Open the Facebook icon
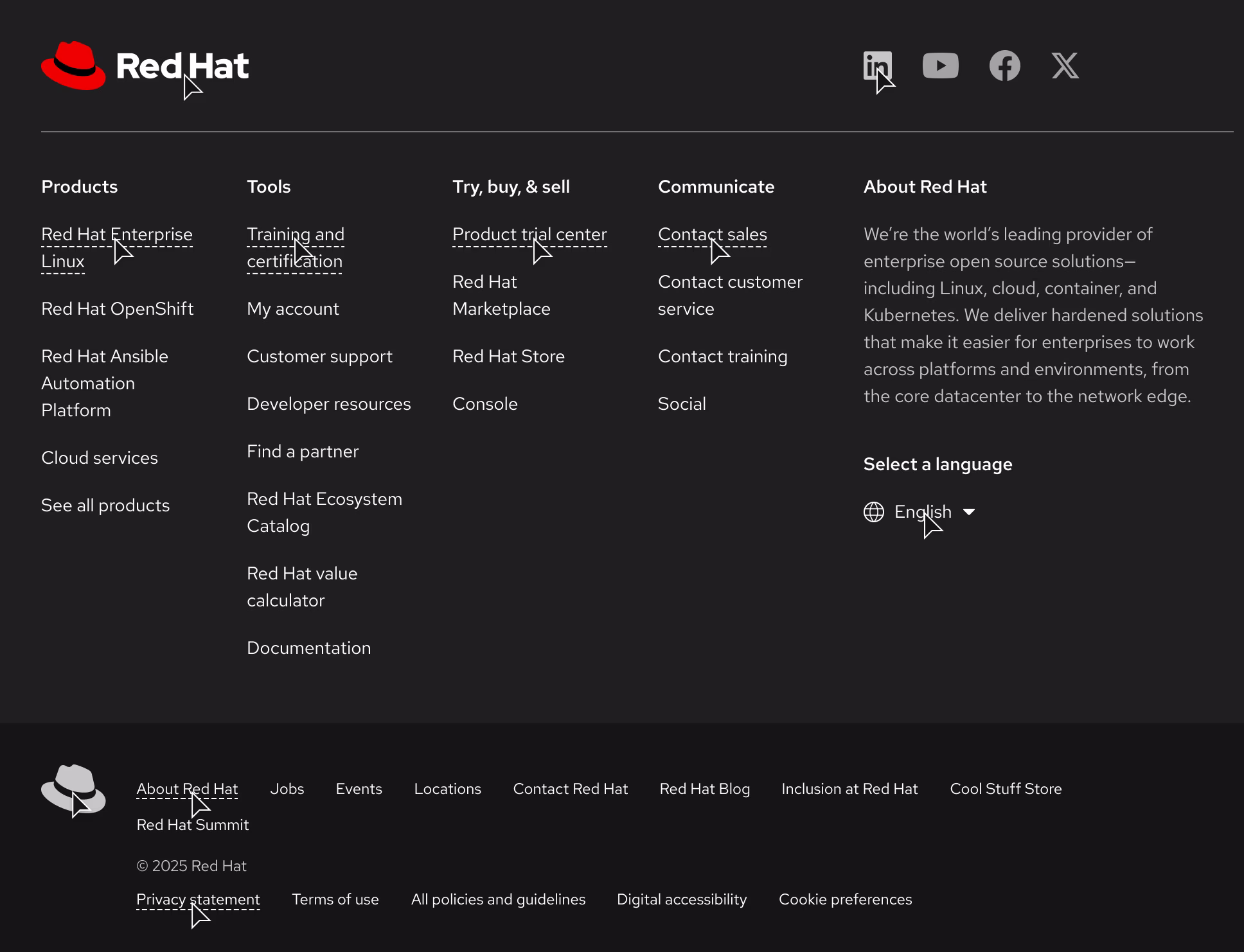1244x952 pixels. tap(1005, 65)
